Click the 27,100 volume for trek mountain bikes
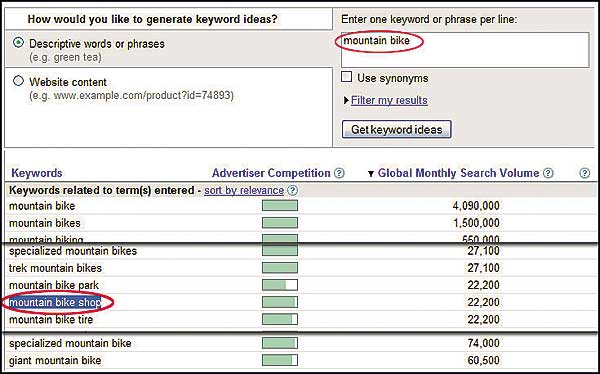This screenshot has height=374, width=600. pos(483,268)
